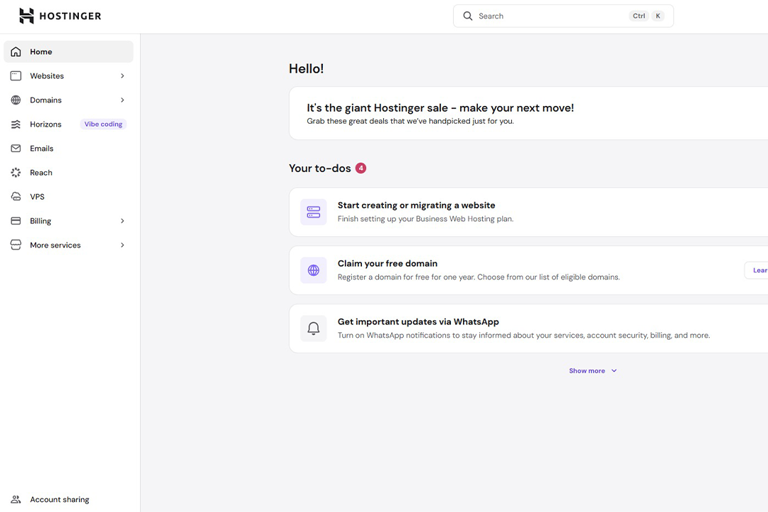Click the Billing card icon

[x=16, y=221]
